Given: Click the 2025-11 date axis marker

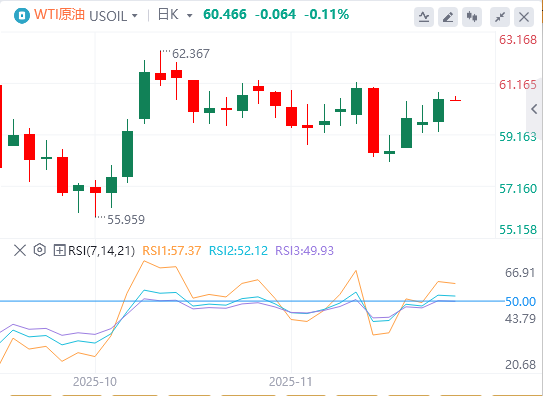Looking at the screenshot, I should tap(291, 382).
